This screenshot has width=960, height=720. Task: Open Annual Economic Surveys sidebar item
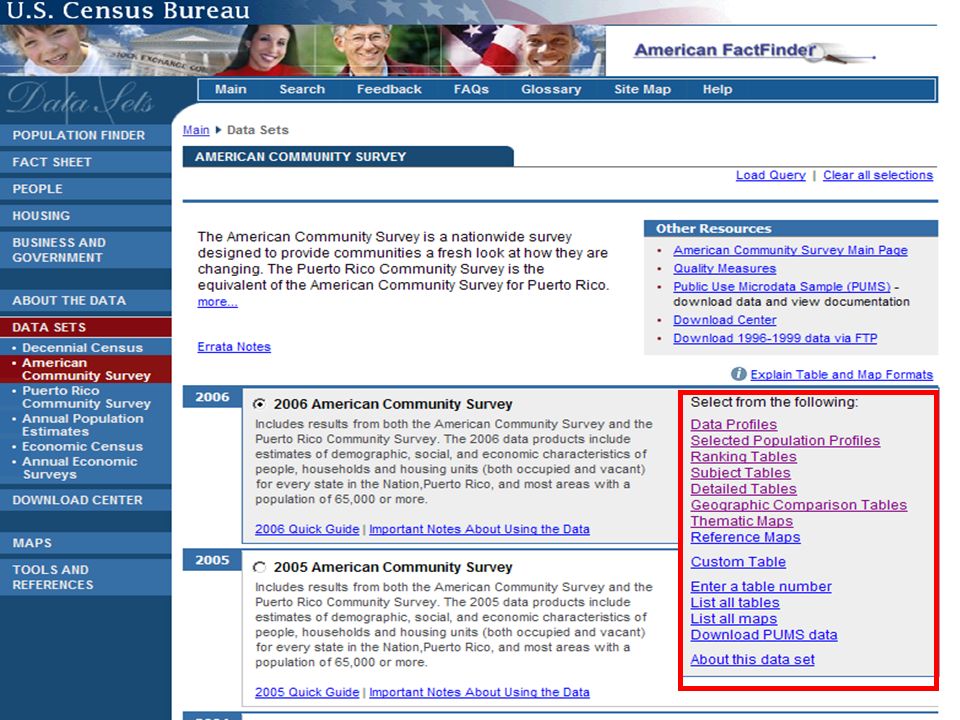coord(80,468)
